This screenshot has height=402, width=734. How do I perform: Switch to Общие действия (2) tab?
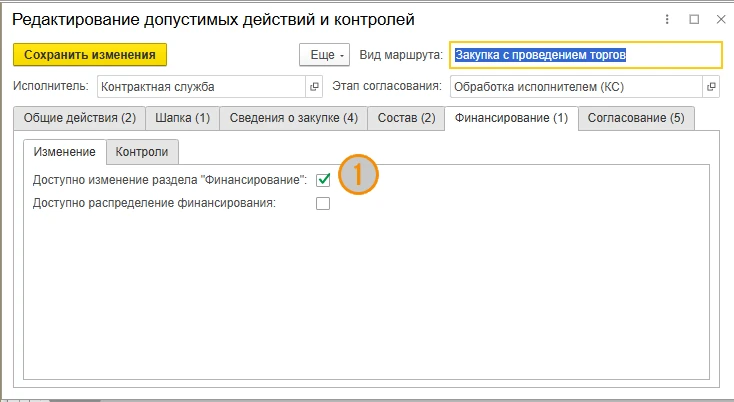[80, 118]
